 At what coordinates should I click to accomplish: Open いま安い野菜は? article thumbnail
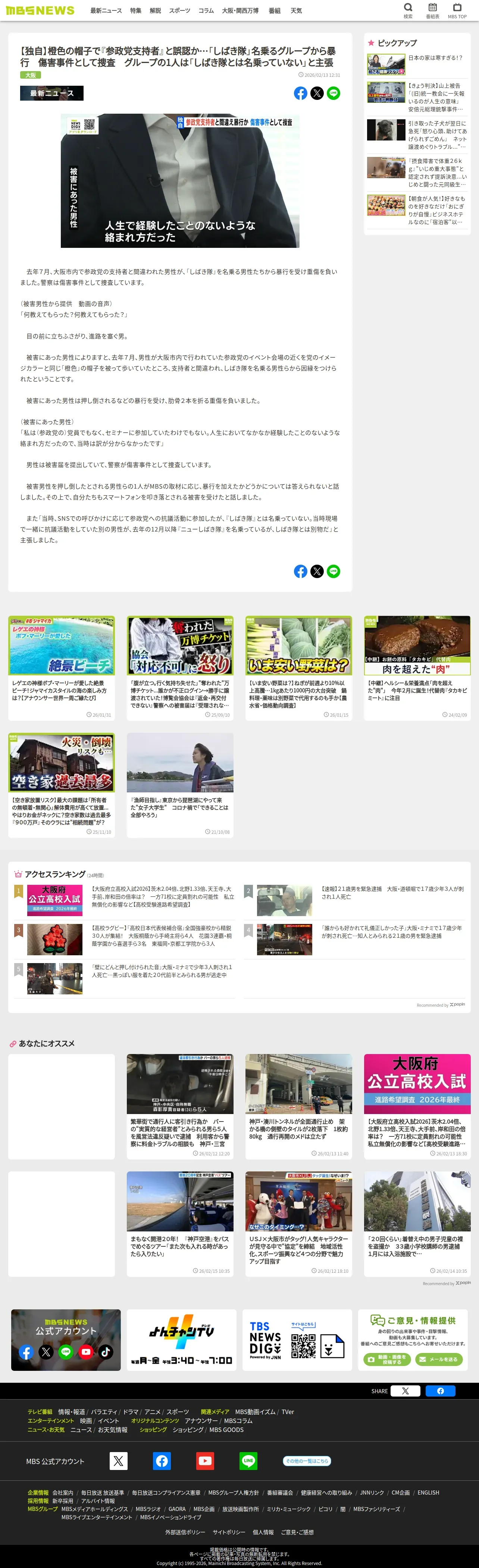pyautogui.click(x=298, y=645)
